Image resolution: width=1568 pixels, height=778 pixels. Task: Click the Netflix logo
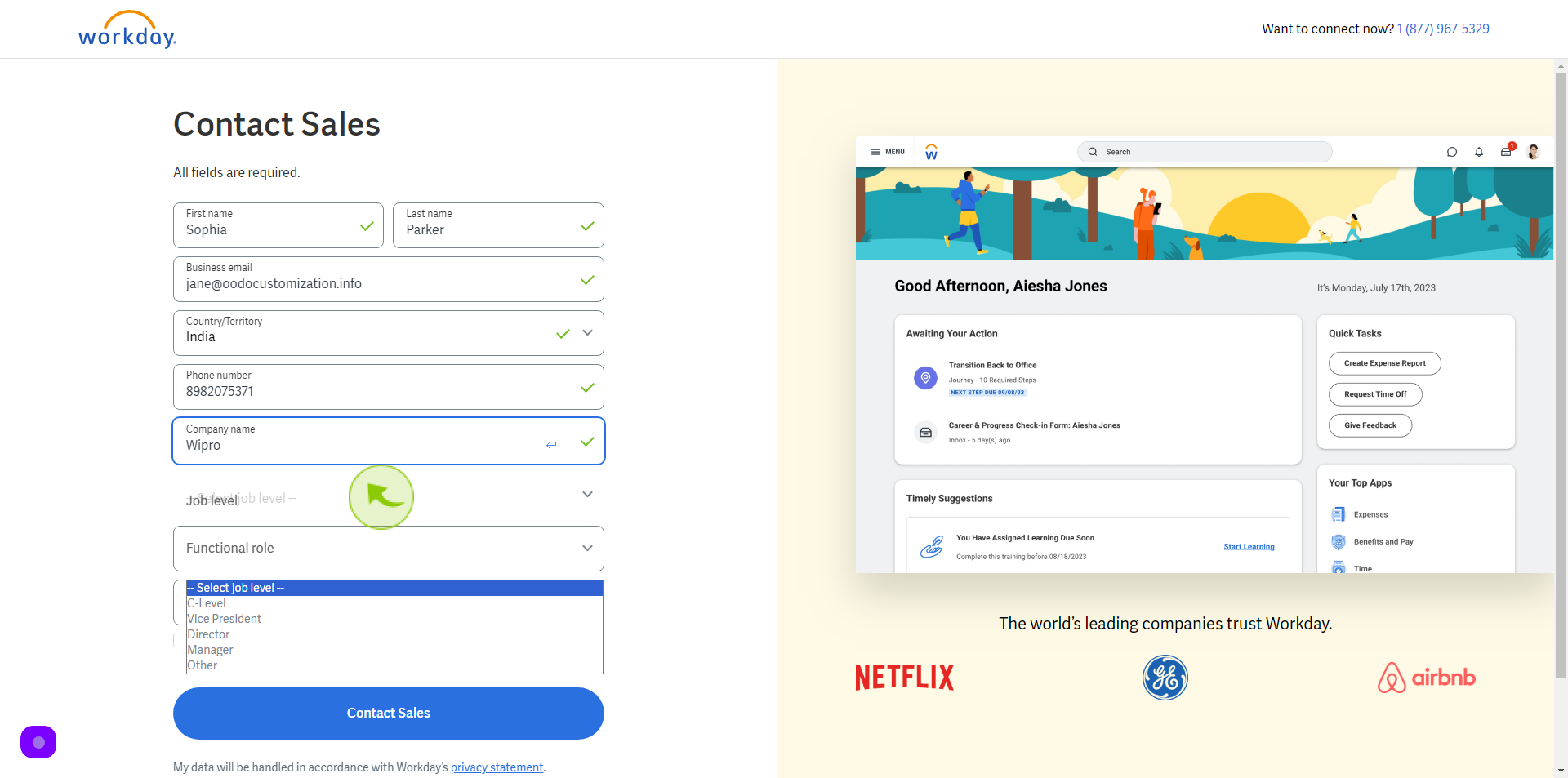pyautogui.click(x=904, y=678)
